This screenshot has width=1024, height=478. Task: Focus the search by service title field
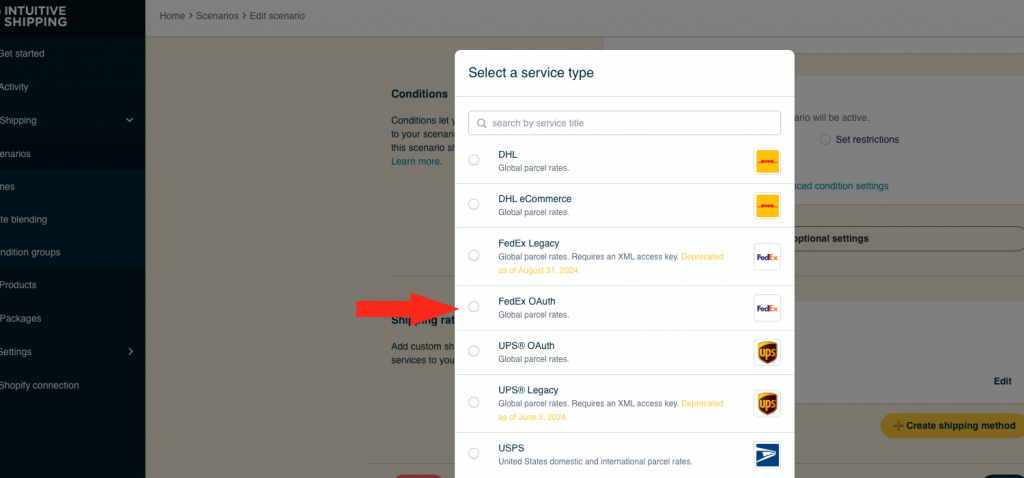coord(624,123)
